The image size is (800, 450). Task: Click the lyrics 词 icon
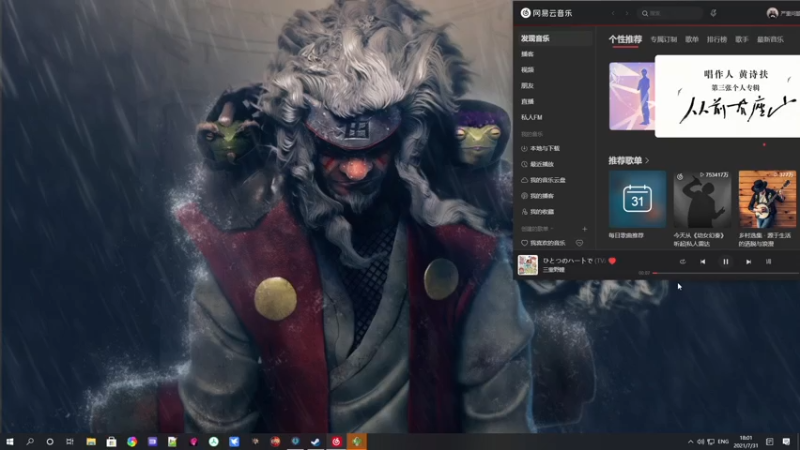pyautogui.click(x=768, y=262)
